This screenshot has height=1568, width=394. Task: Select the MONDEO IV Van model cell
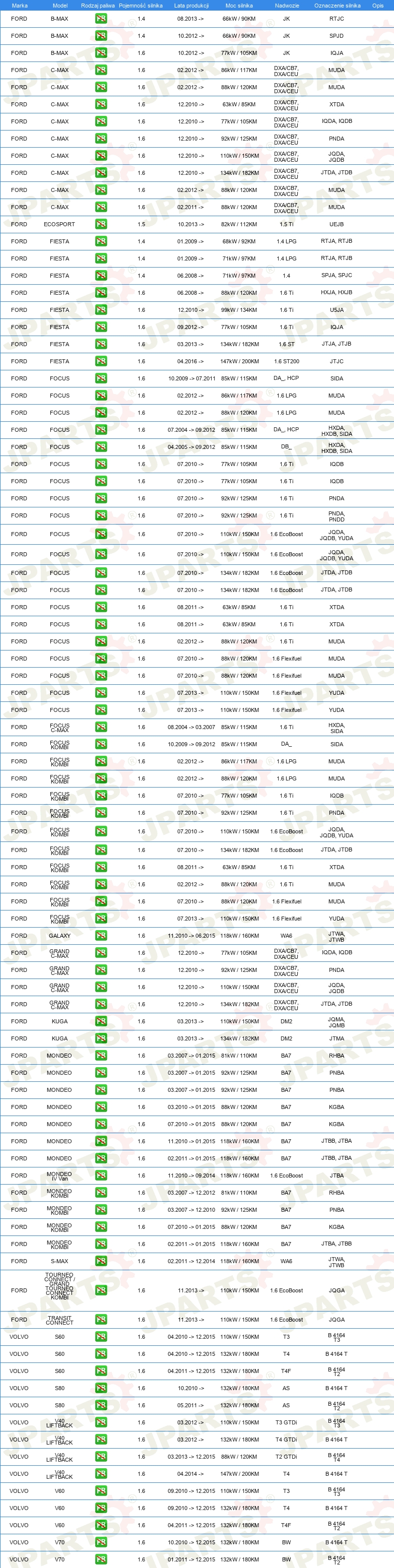[59, 1175]
